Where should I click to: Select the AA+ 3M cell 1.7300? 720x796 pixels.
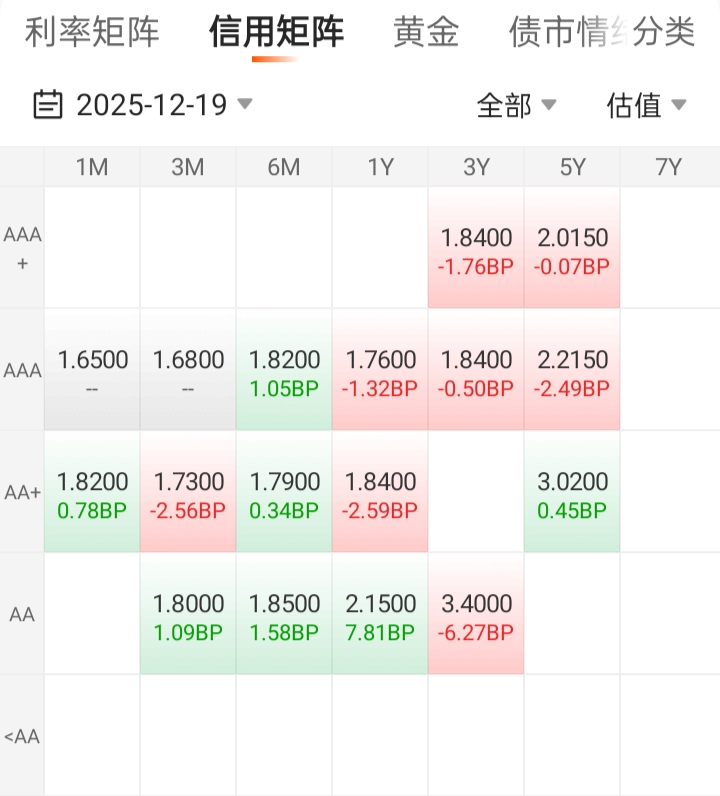tap(188, 493)
